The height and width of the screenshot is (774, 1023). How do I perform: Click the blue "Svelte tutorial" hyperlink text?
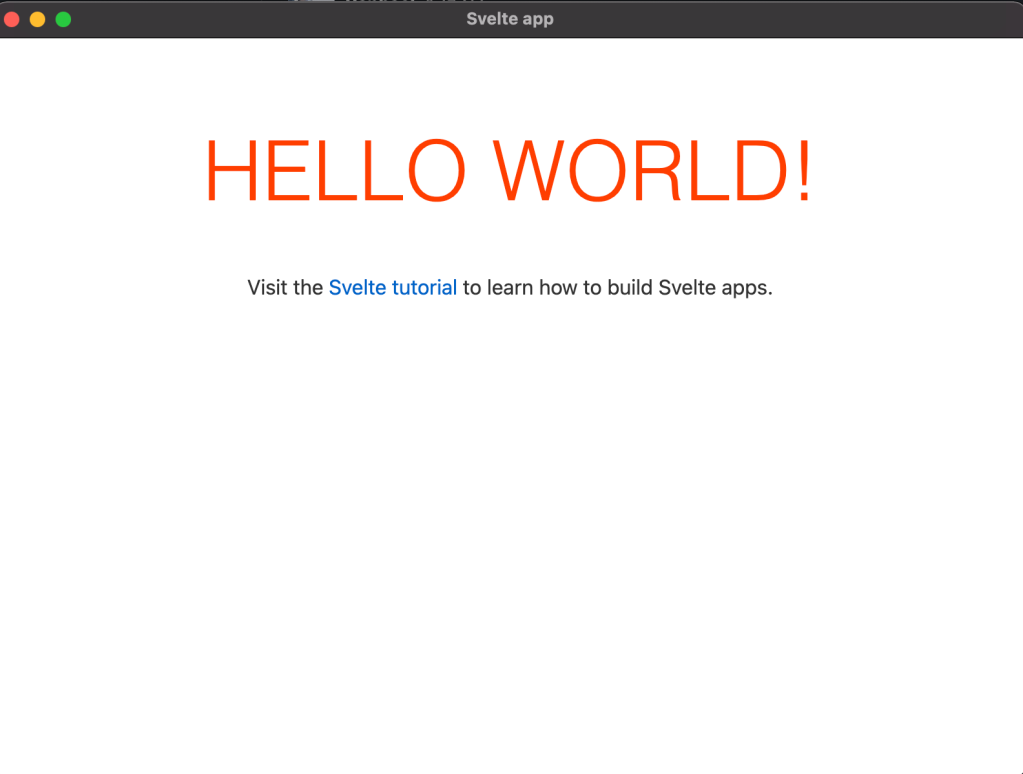tap(392, 287)
